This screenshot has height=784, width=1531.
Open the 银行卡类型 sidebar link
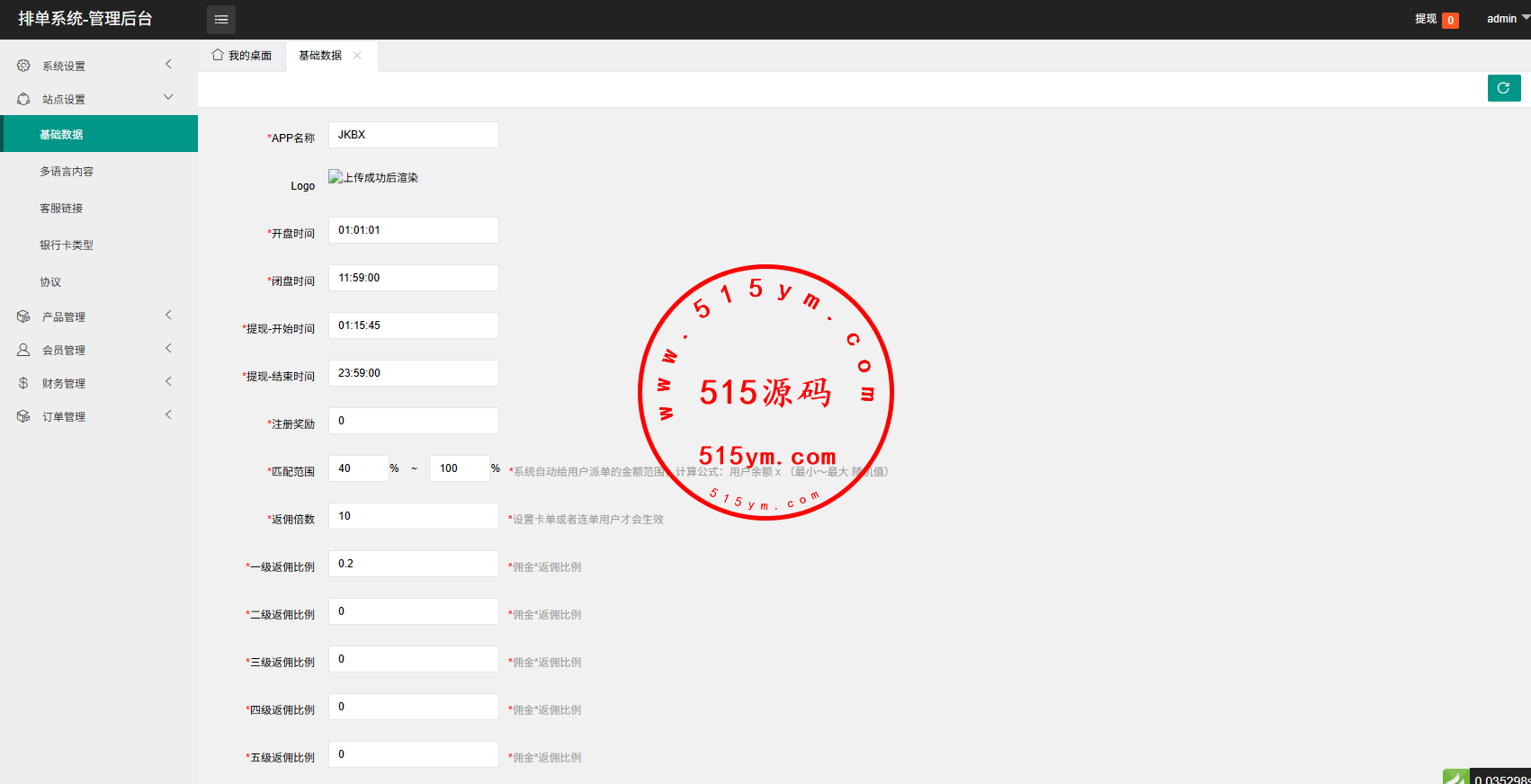67,245
